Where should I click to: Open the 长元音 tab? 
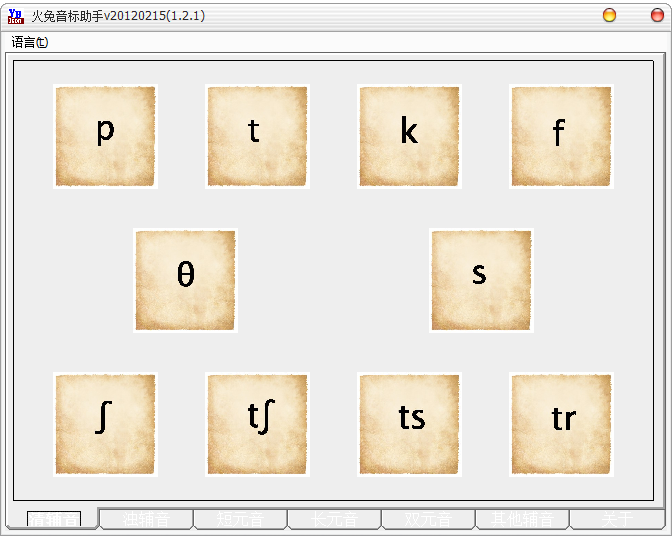point(334,519)
